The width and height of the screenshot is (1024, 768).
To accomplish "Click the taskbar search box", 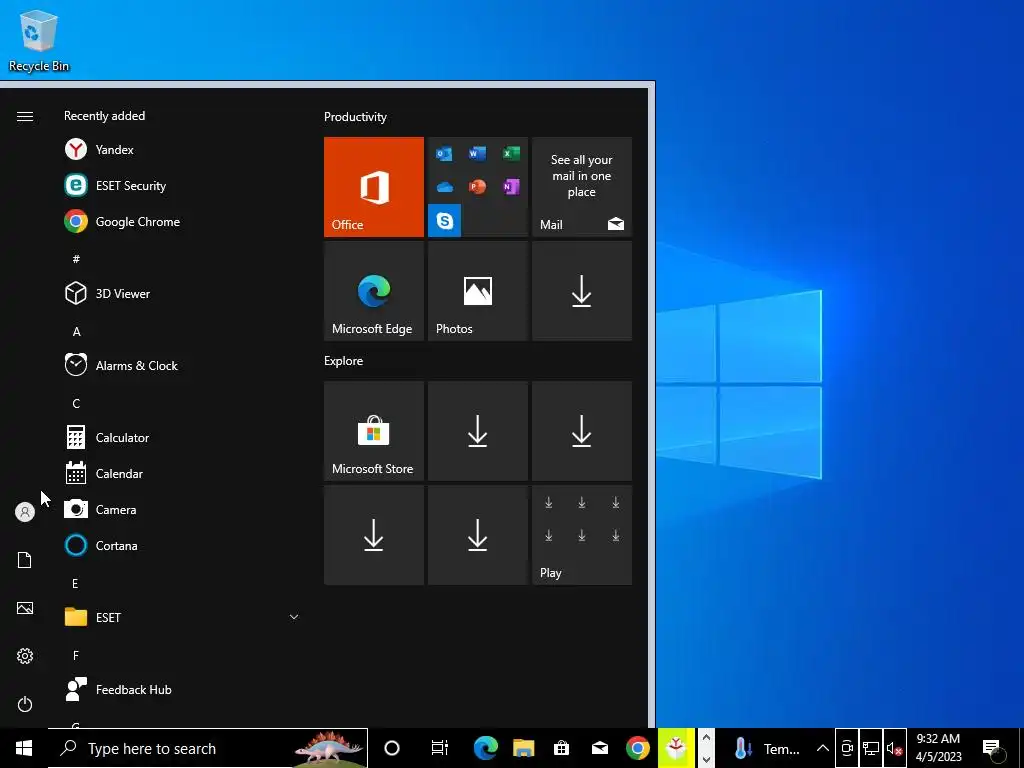I will point(208,748).
